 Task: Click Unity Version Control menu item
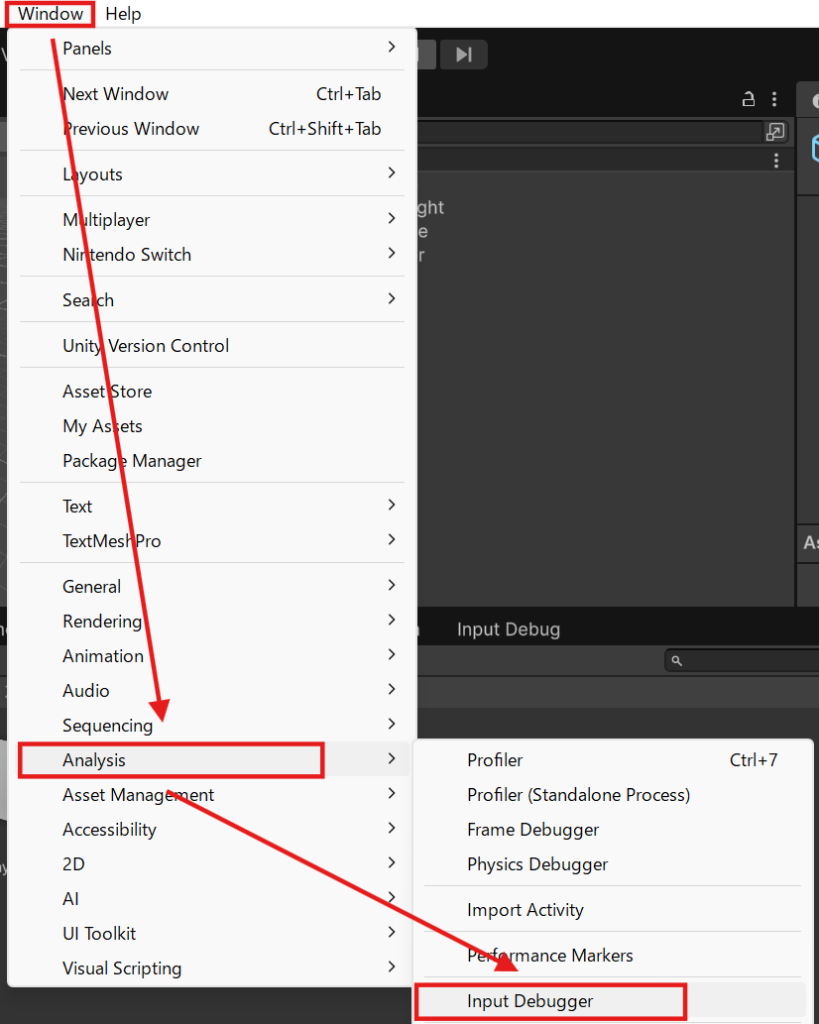point(146,346)
